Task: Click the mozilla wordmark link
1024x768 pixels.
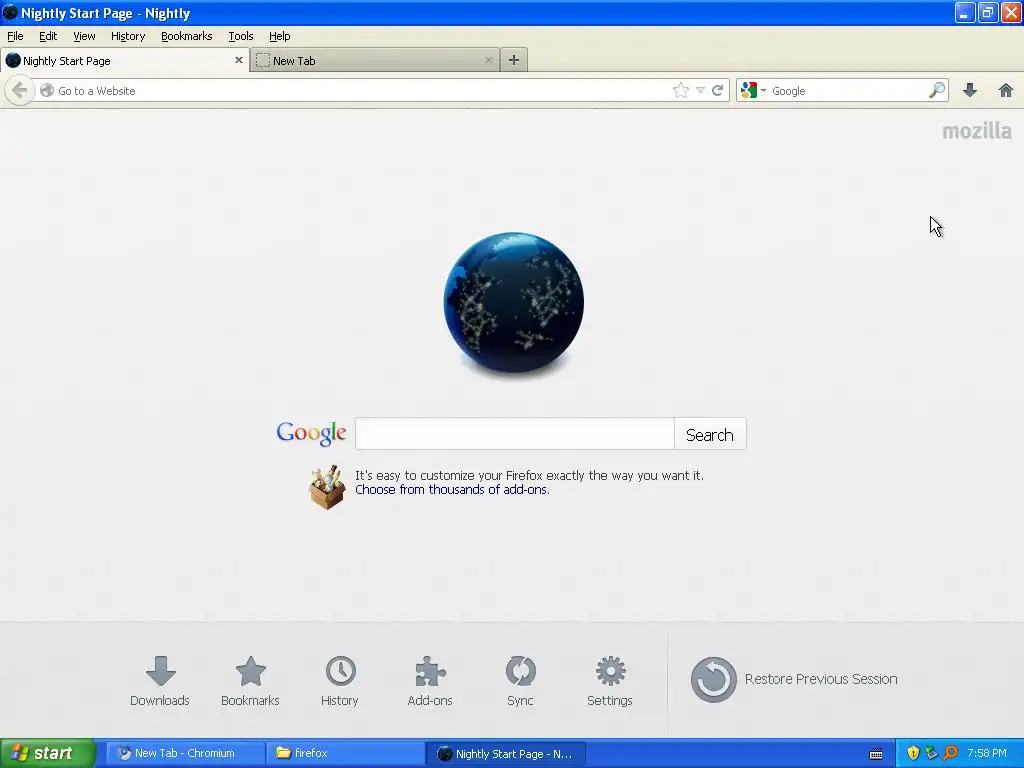Action: point(976,131)
